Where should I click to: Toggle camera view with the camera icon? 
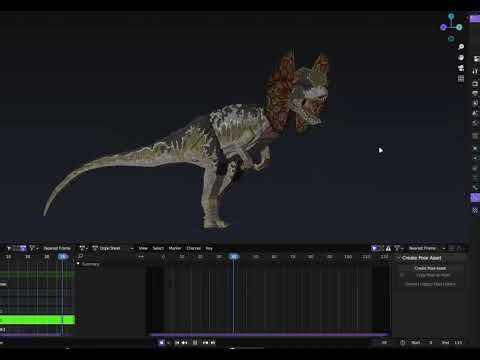pyautogui.click(x=461, y=68)
